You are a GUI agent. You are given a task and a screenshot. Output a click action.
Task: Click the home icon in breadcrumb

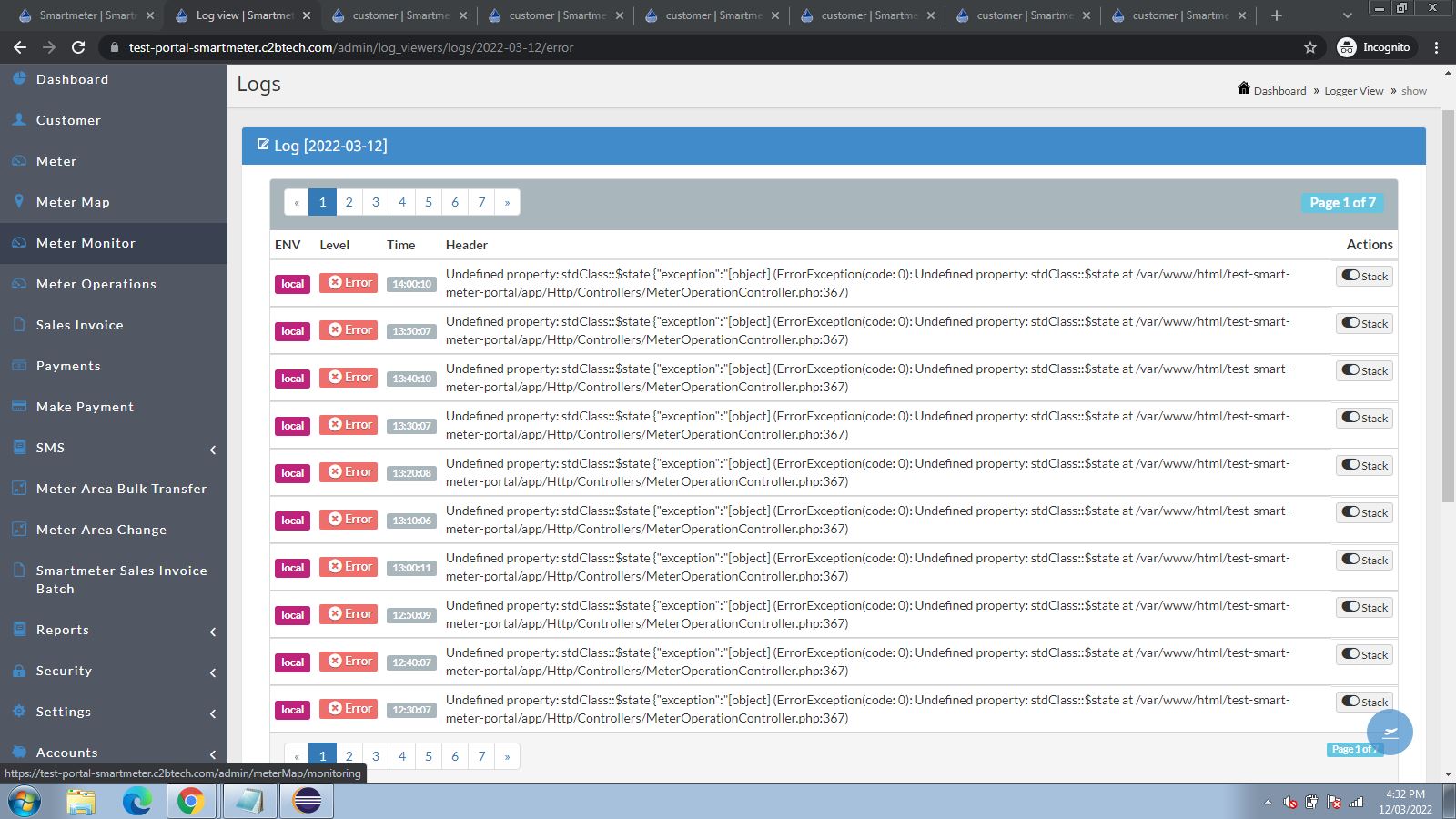[1244, 87]
